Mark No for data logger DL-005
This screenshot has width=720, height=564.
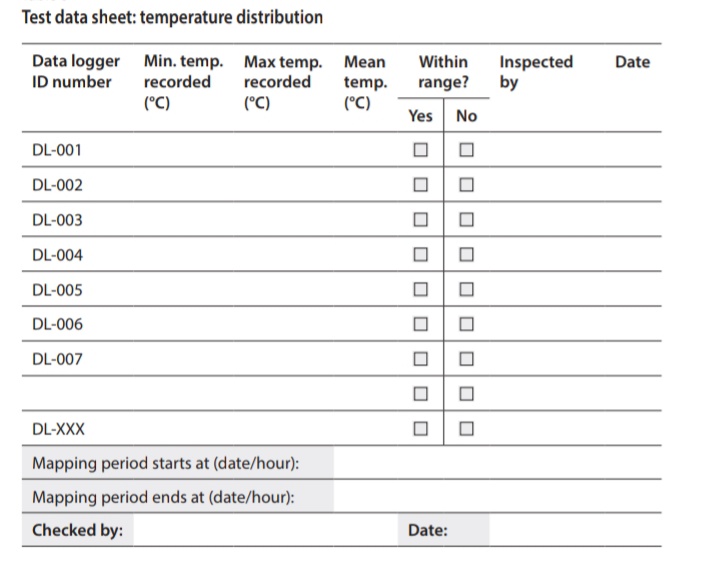coord(466,289)
